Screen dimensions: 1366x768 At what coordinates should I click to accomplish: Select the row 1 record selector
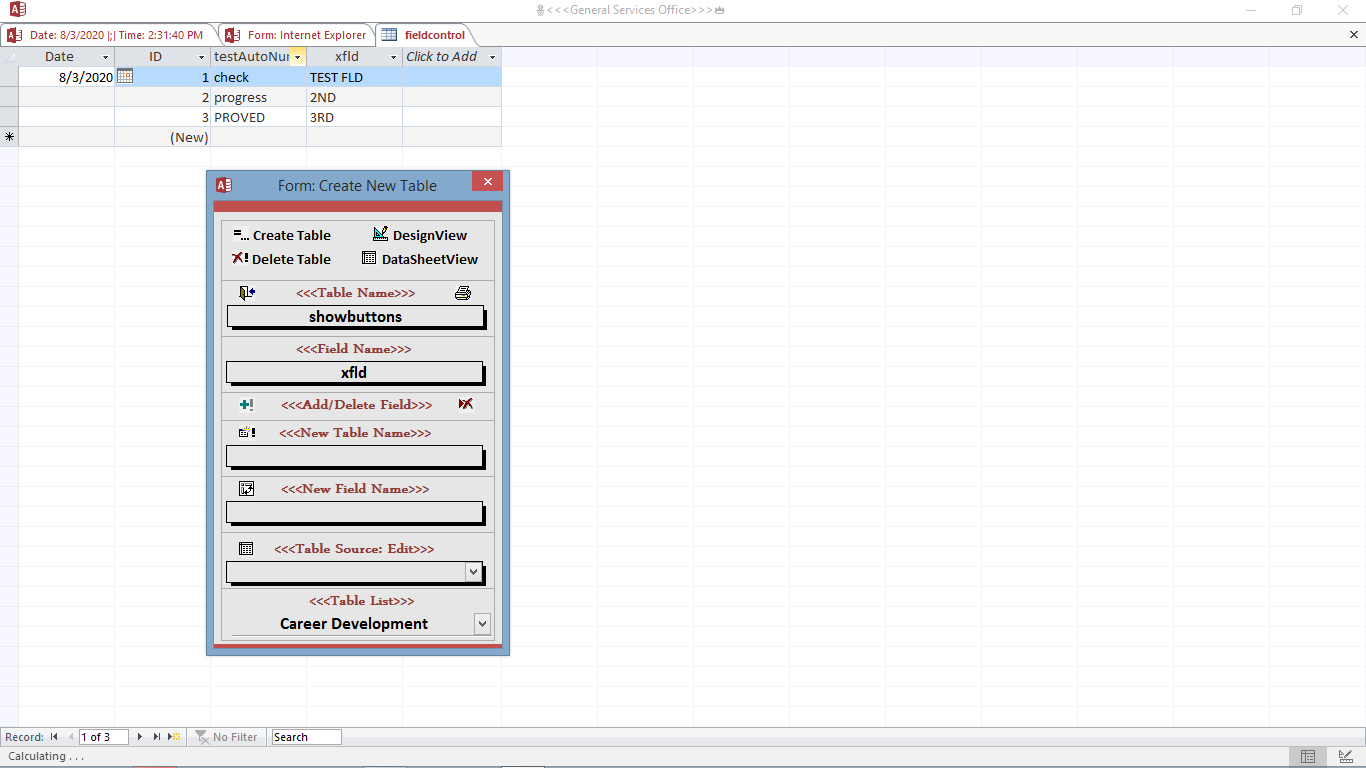tap(9, 77)
